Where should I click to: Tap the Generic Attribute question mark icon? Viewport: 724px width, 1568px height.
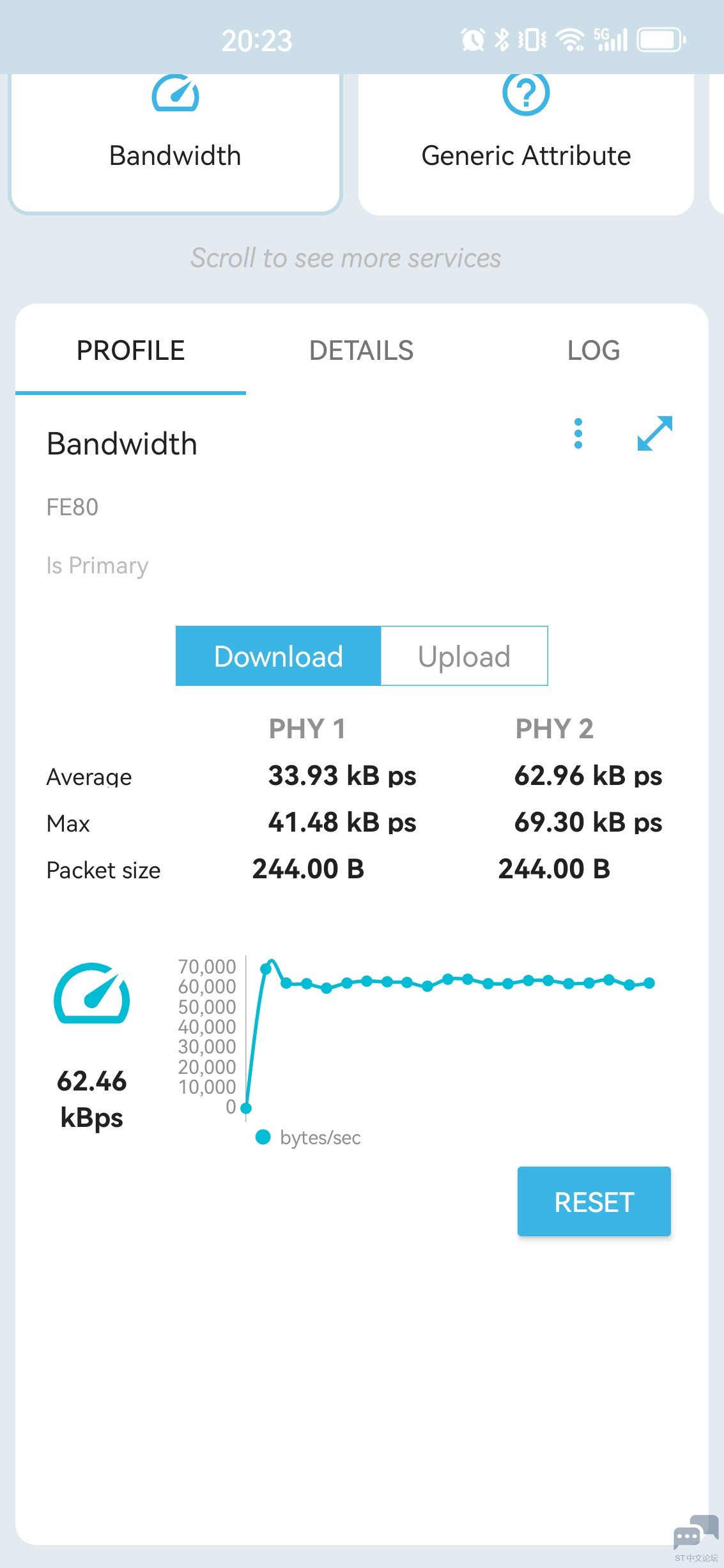526,93
